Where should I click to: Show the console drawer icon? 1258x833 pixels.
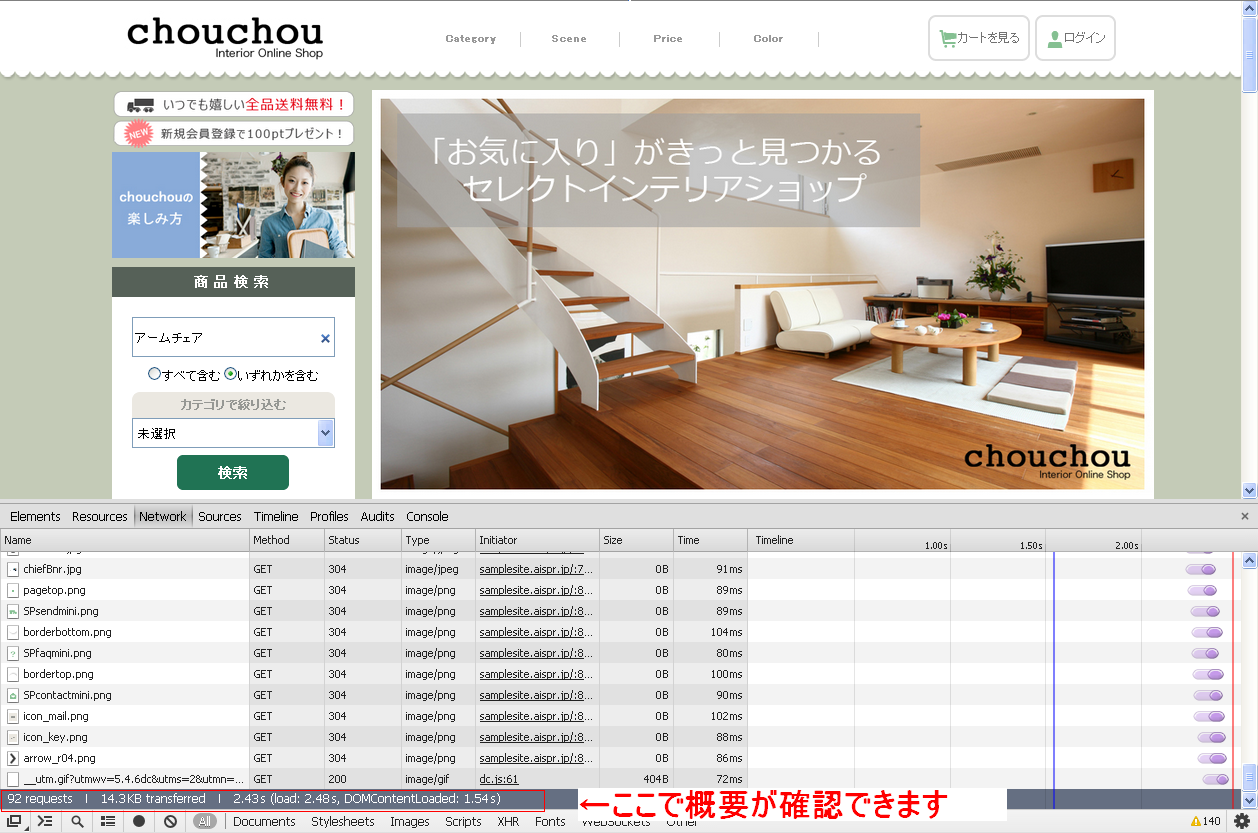(45, 821)
